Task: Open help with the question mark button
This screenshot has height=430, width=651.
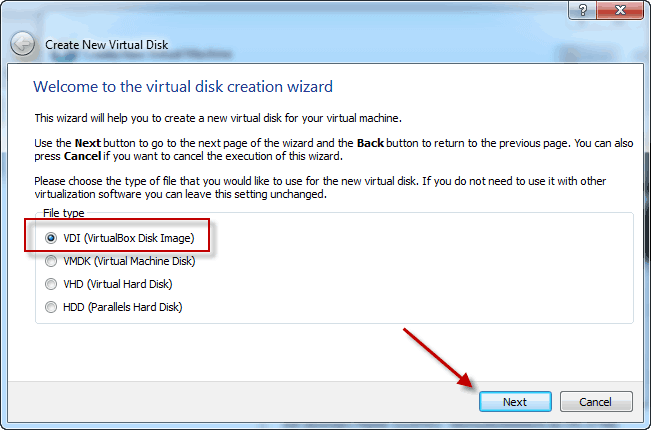Action: [582, 10]
